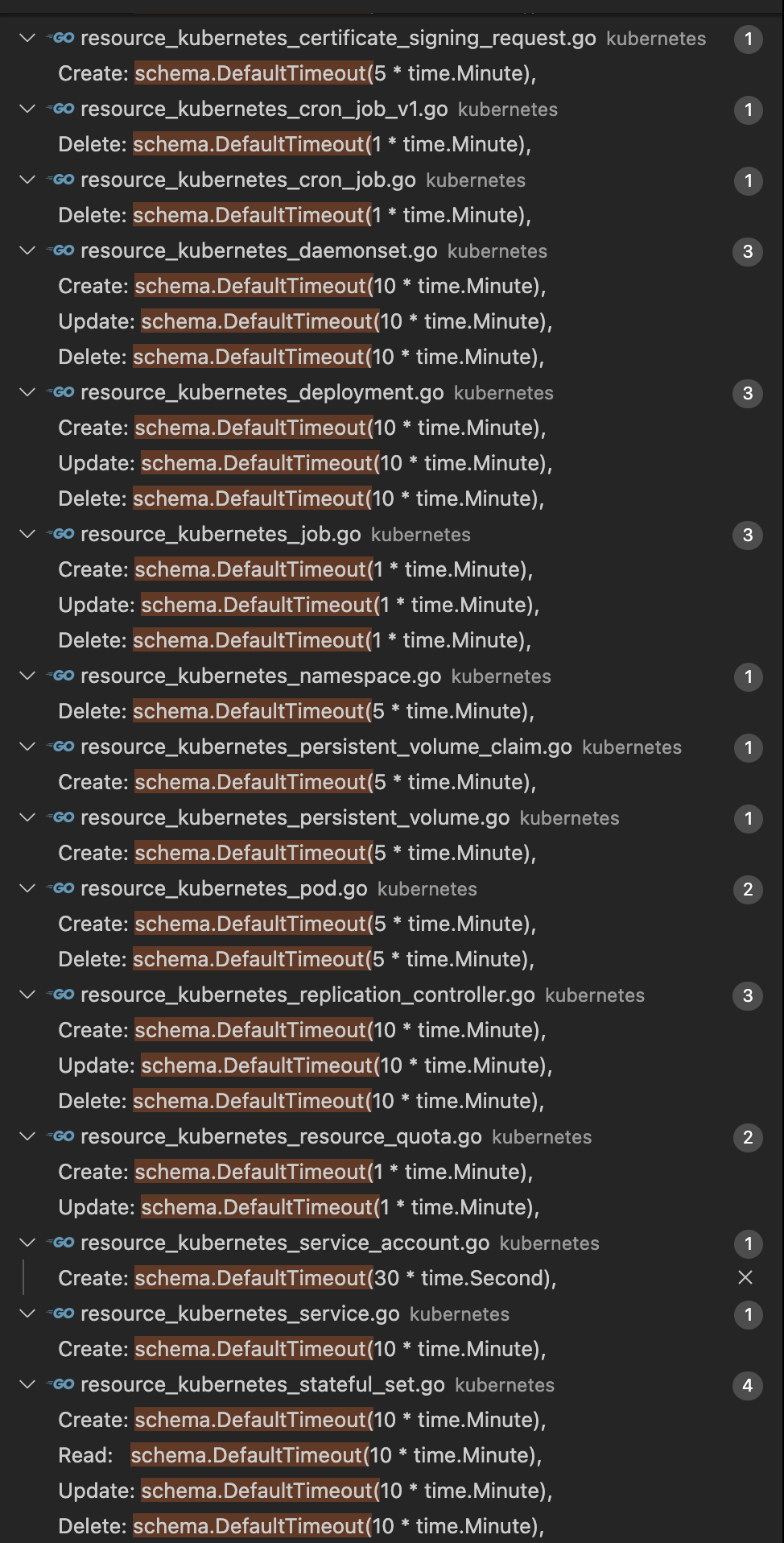The width and height of the screenshot is (784, 1543).
Task: Open Delete match in namespace.go
Action: pyautogui.click(x=296, y=711)
